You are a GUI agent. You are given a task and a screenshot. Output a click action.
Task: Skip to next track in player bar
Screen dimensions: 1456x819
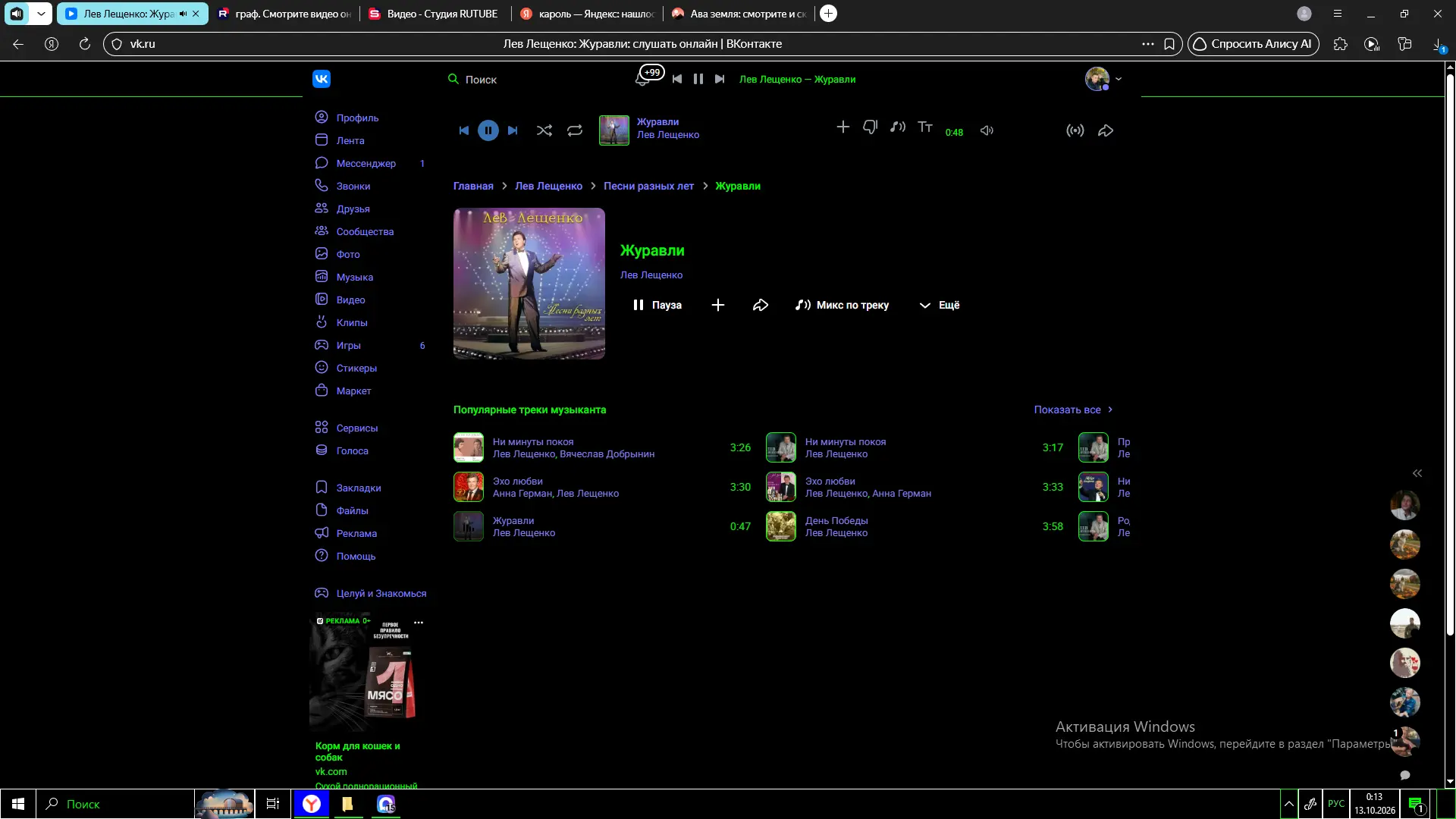point(513,130)
